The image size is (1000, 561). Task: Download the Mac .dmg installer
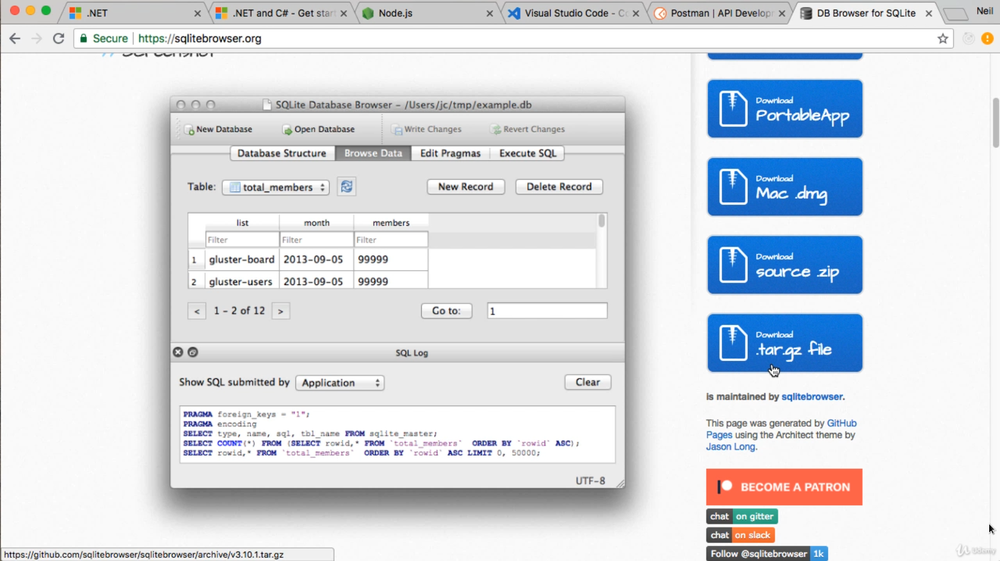[x=784, y=187]
